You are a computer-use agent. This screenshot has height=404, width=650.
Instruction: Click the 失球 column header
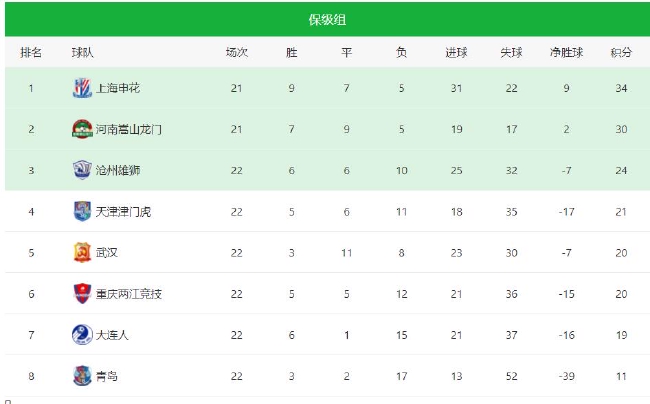[511, 52]
